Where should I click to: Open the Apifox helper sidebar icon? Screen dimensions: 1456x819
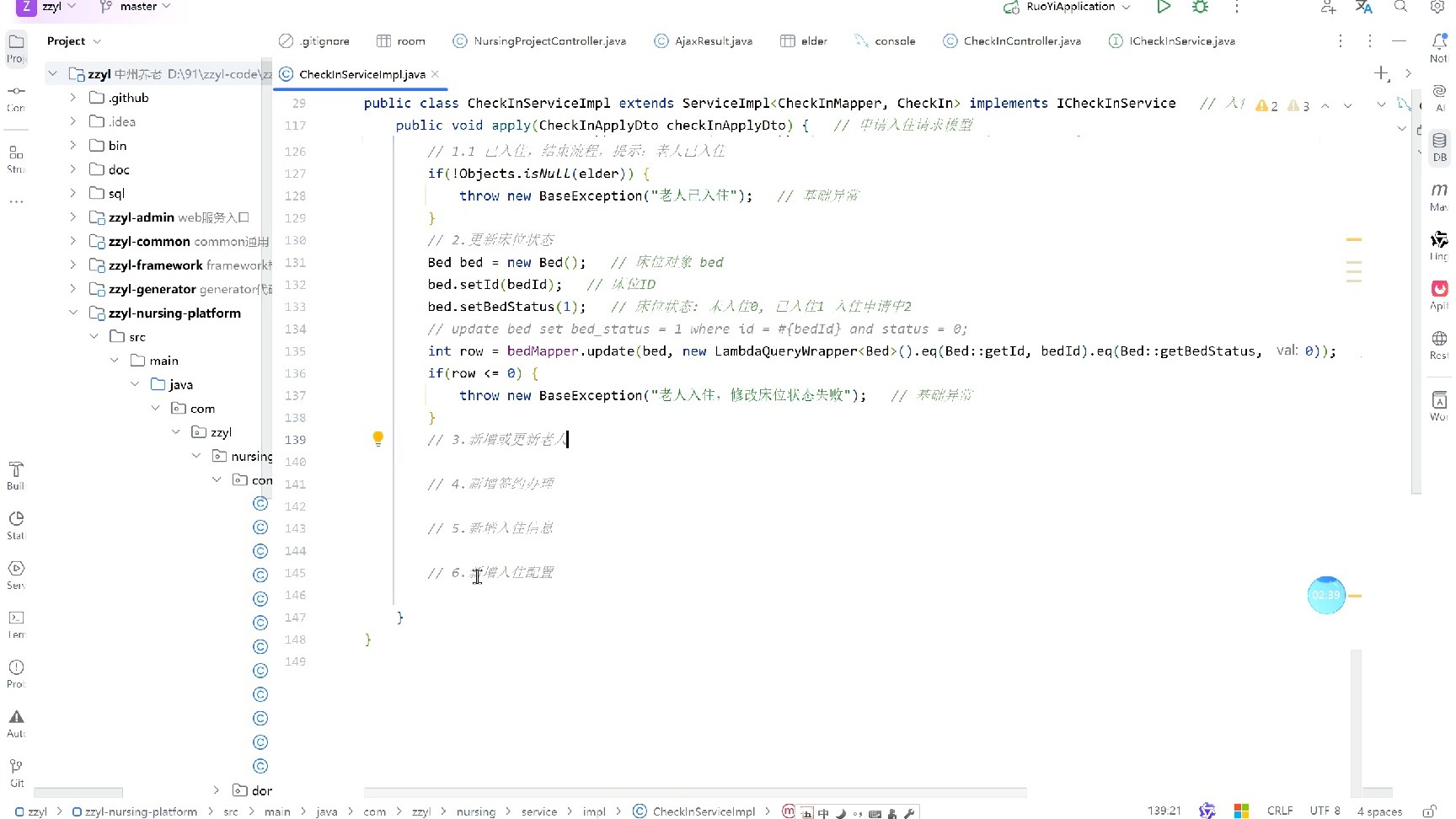click(x=1439, y=294)
